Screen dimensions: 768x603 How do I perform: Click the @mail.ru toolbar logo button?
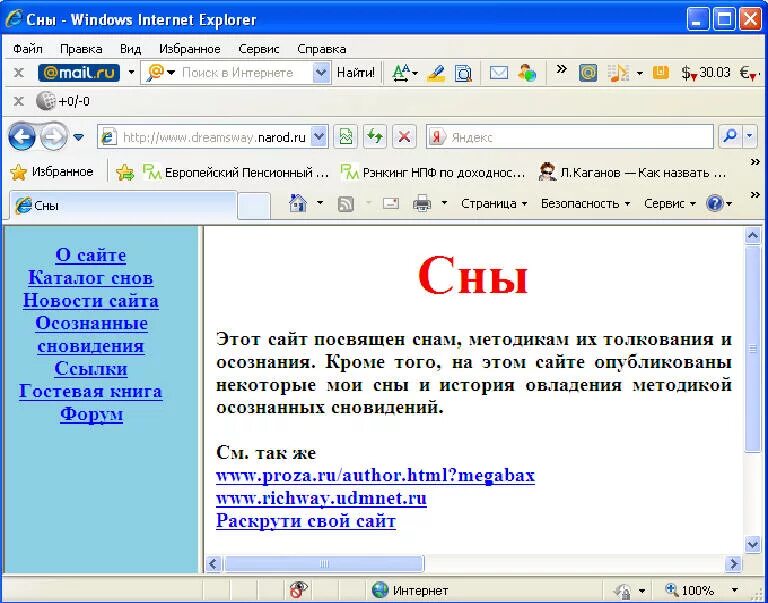pos(79,73)
